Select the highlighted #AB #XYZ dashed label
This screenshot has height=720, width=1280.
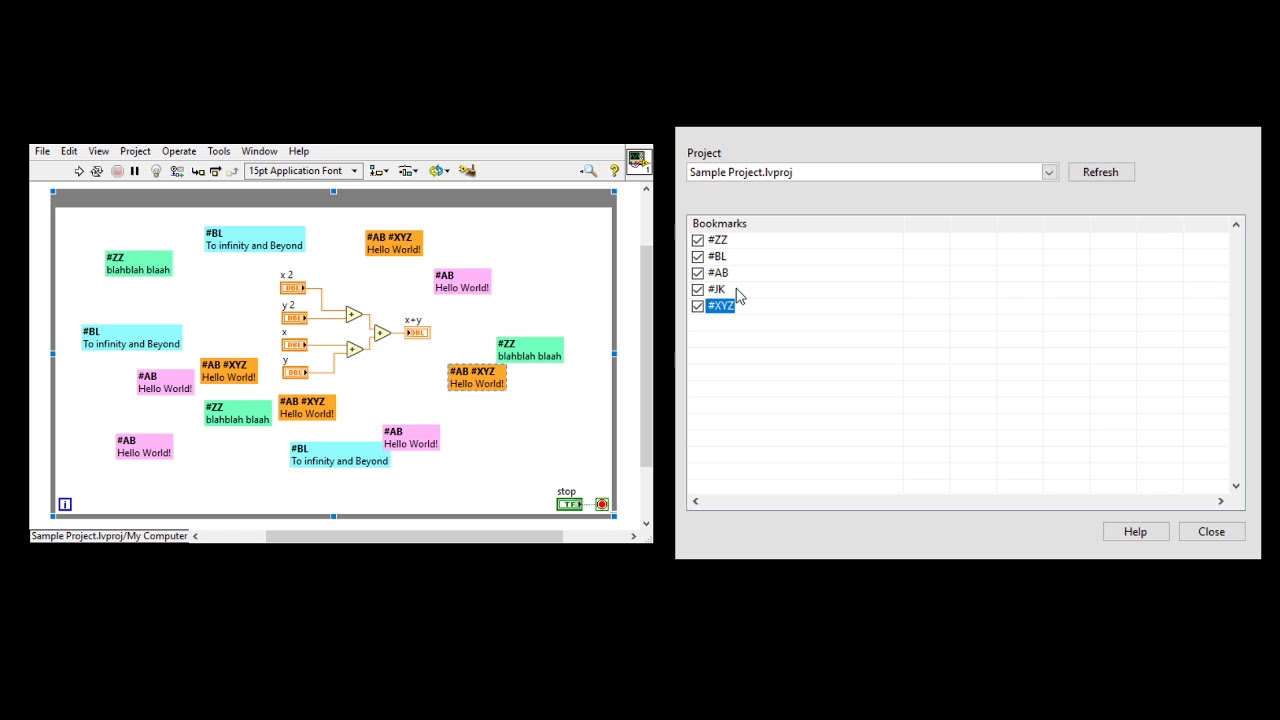pos(477,378)
